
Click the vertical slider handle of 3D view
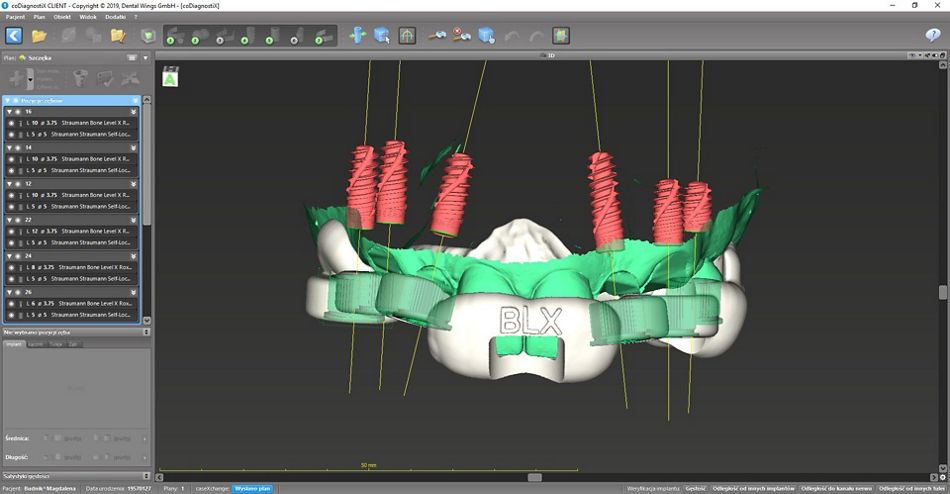tap(943, 292)
